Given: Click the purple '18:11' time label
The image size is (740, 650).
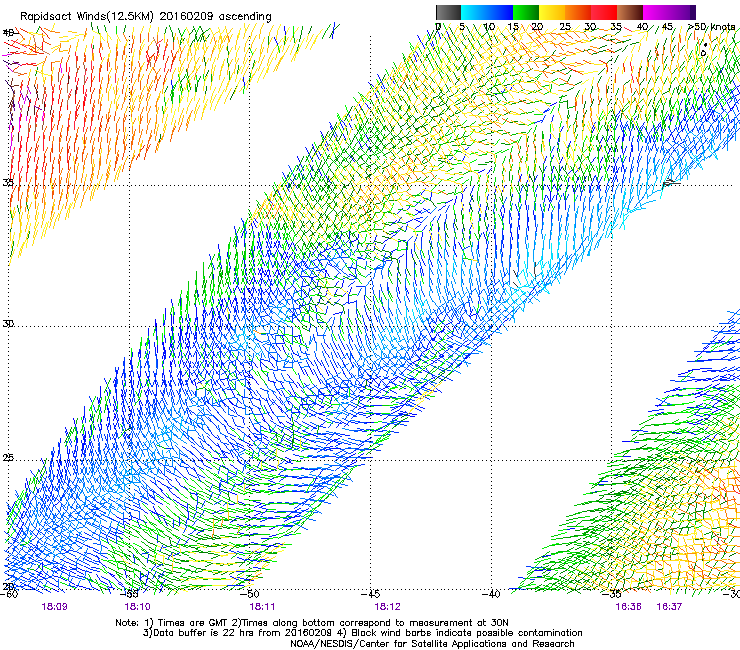Looking at the screenshot, I should [x=262, y=607].
